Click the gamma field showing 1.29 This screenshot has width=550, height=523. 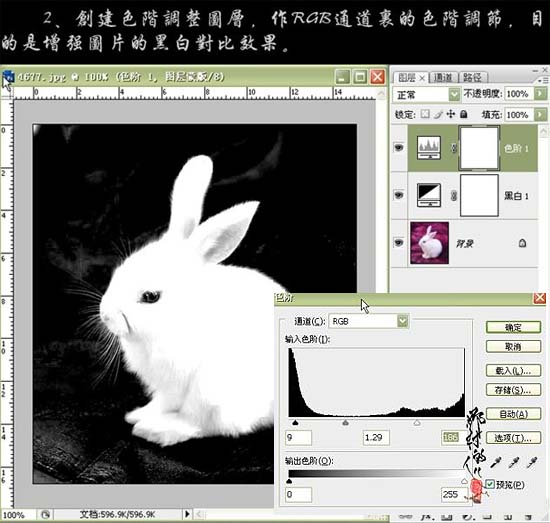tap(376, 437)
